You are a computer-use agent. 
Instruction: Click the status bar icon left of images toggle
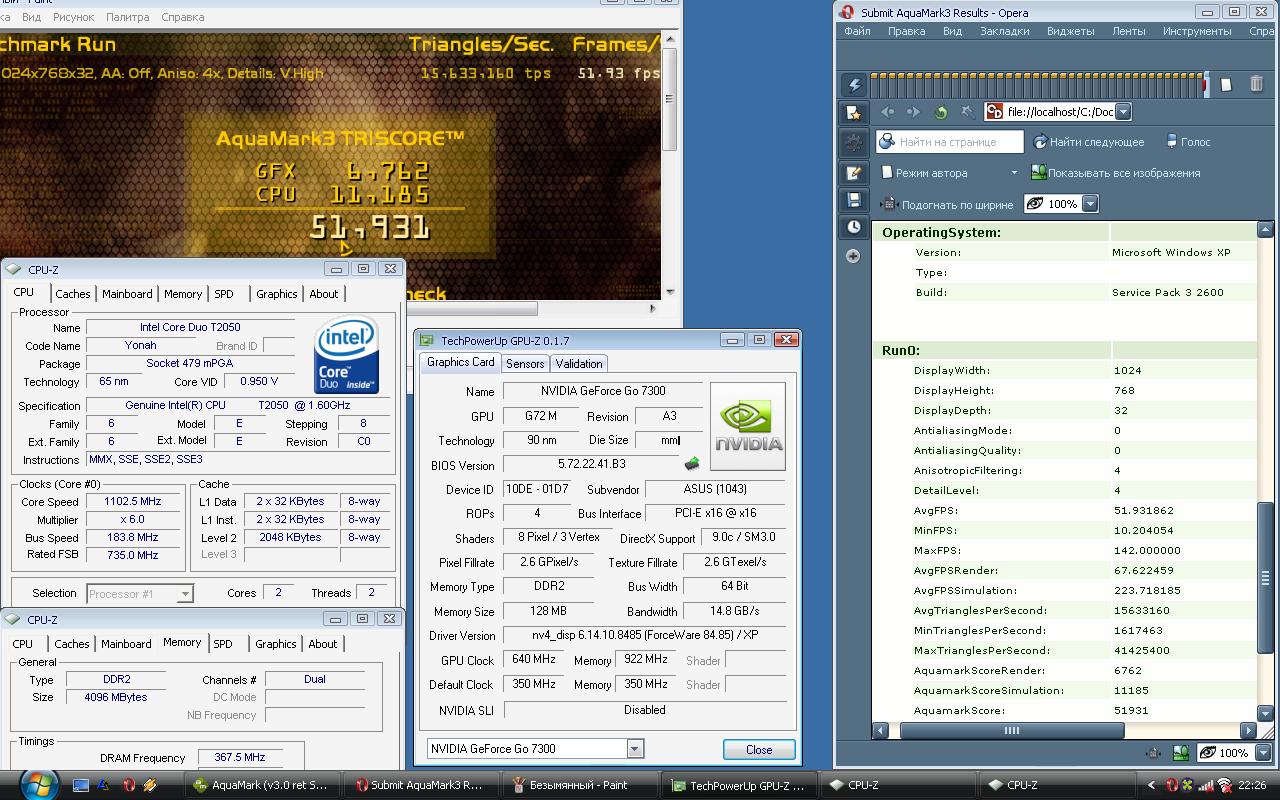tap(1153, 753)
